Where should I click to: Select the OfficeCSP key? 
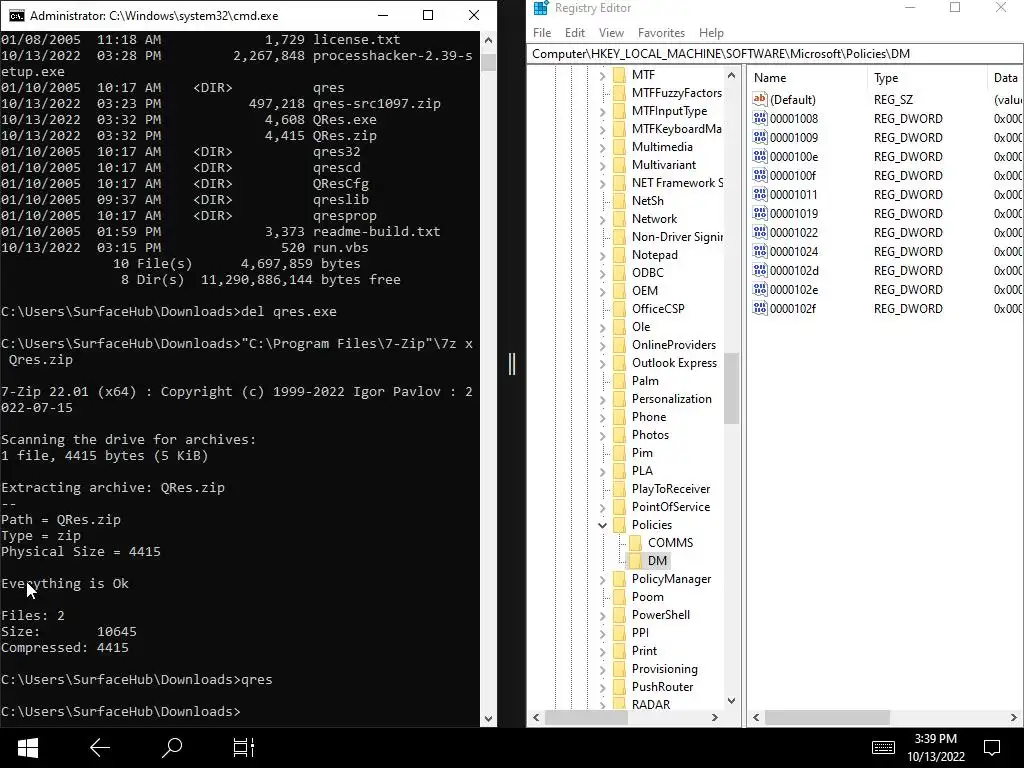(x=658, y=309)
